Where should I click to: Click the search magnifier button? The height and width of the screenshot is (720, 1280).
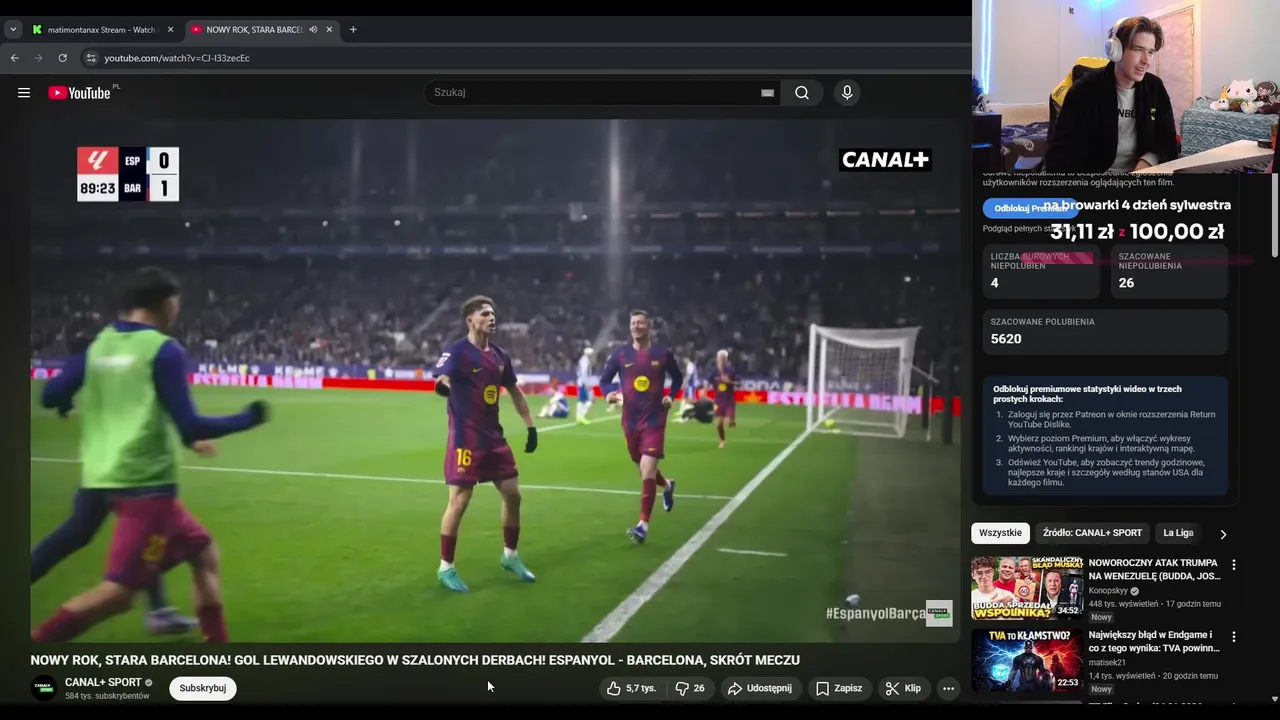[x=802, y=93]
